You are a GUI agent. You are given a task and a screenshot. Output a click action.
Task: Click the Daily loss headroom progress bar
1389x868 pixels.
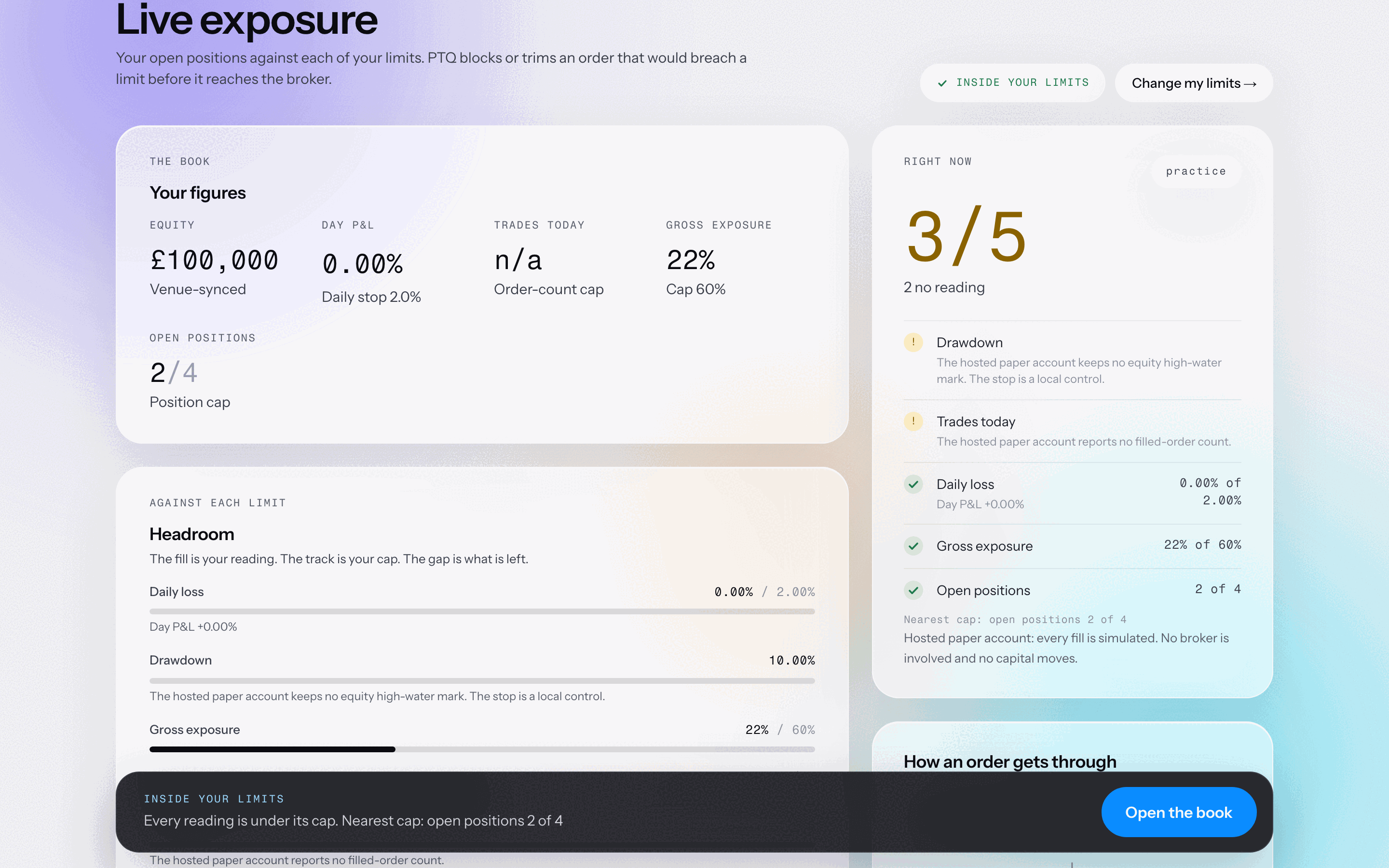(x=482, y=611)
